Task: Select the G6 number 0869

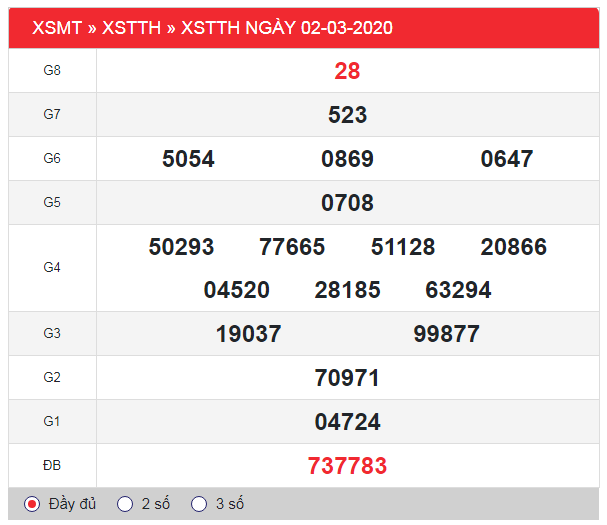Action: [x=347, y=159]
